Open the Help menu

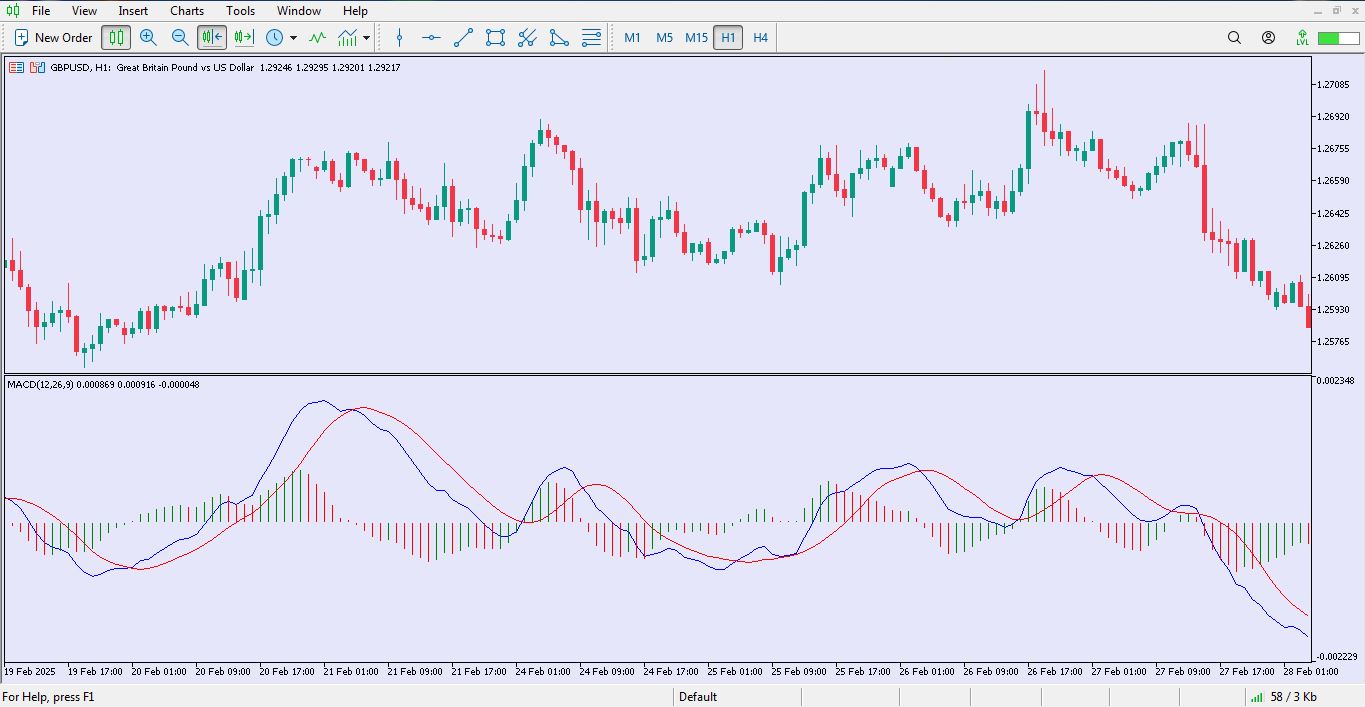tap(355, 11)
